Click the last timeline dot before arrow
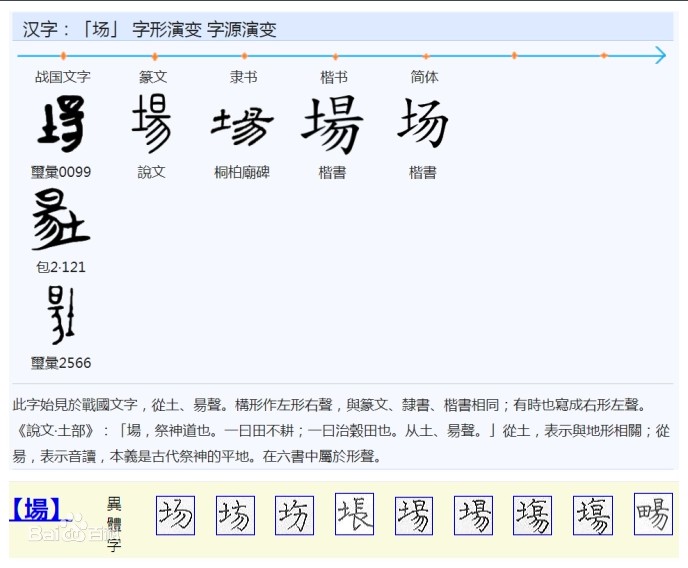The image size is (688, 568). [x=604, y=55]
